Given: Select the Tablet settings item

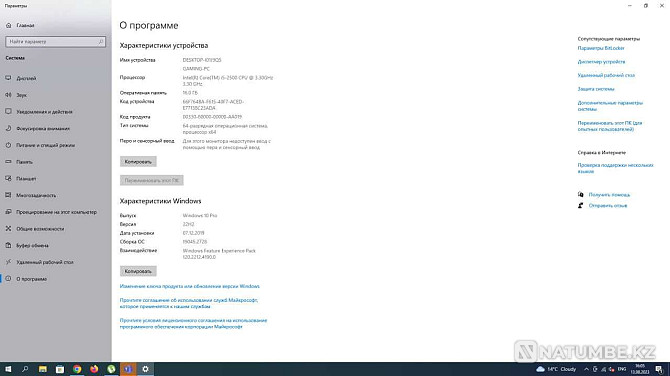Looking at the screenshot, I should pyautogui.click(x=26, y=179).
